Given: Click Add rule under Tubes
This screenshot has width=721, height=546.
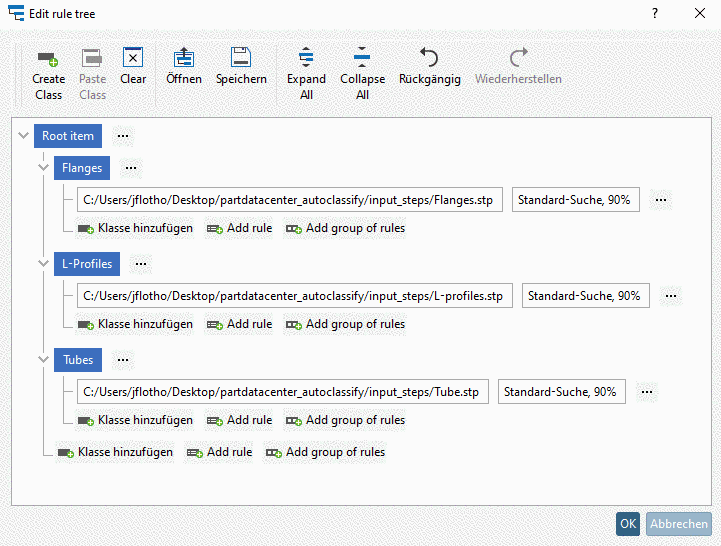Looking at the screenshot, I should coord(239,420).
